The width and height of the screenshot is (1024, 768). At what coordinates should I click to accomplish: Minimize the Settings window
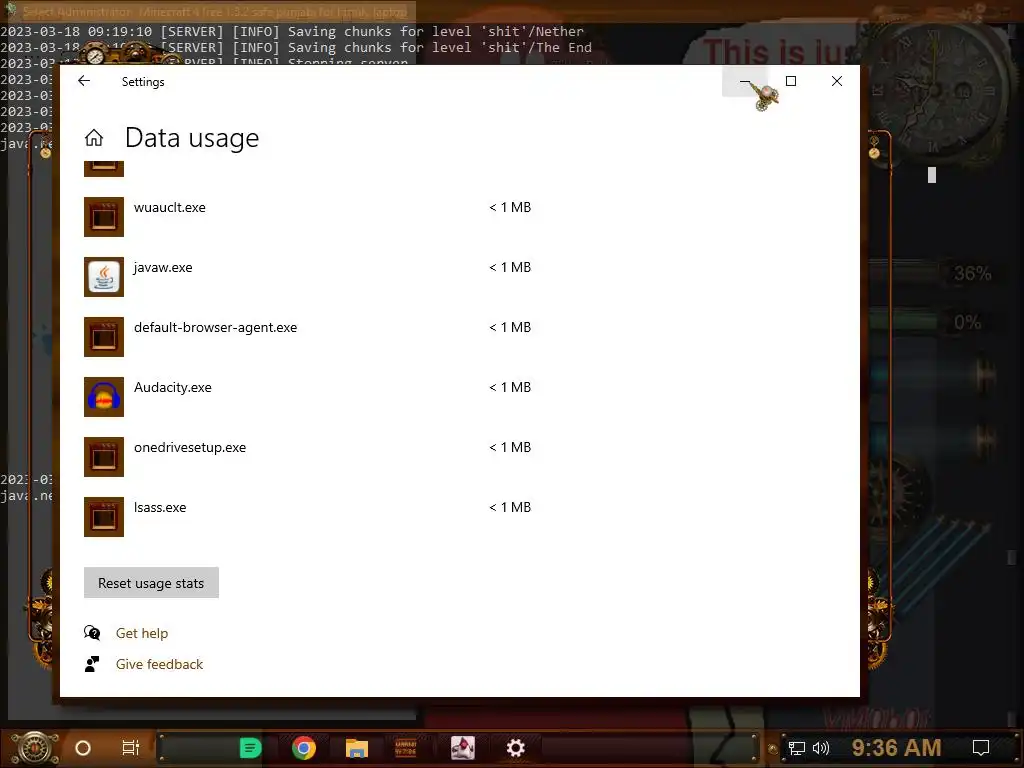745,81
